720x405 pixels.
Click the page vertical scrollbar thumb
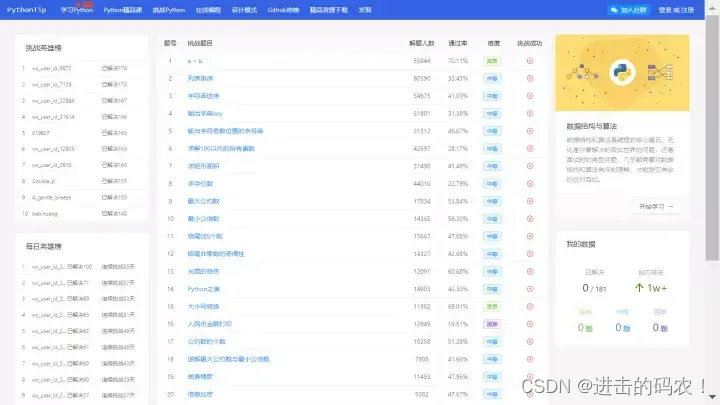(712, 138)
